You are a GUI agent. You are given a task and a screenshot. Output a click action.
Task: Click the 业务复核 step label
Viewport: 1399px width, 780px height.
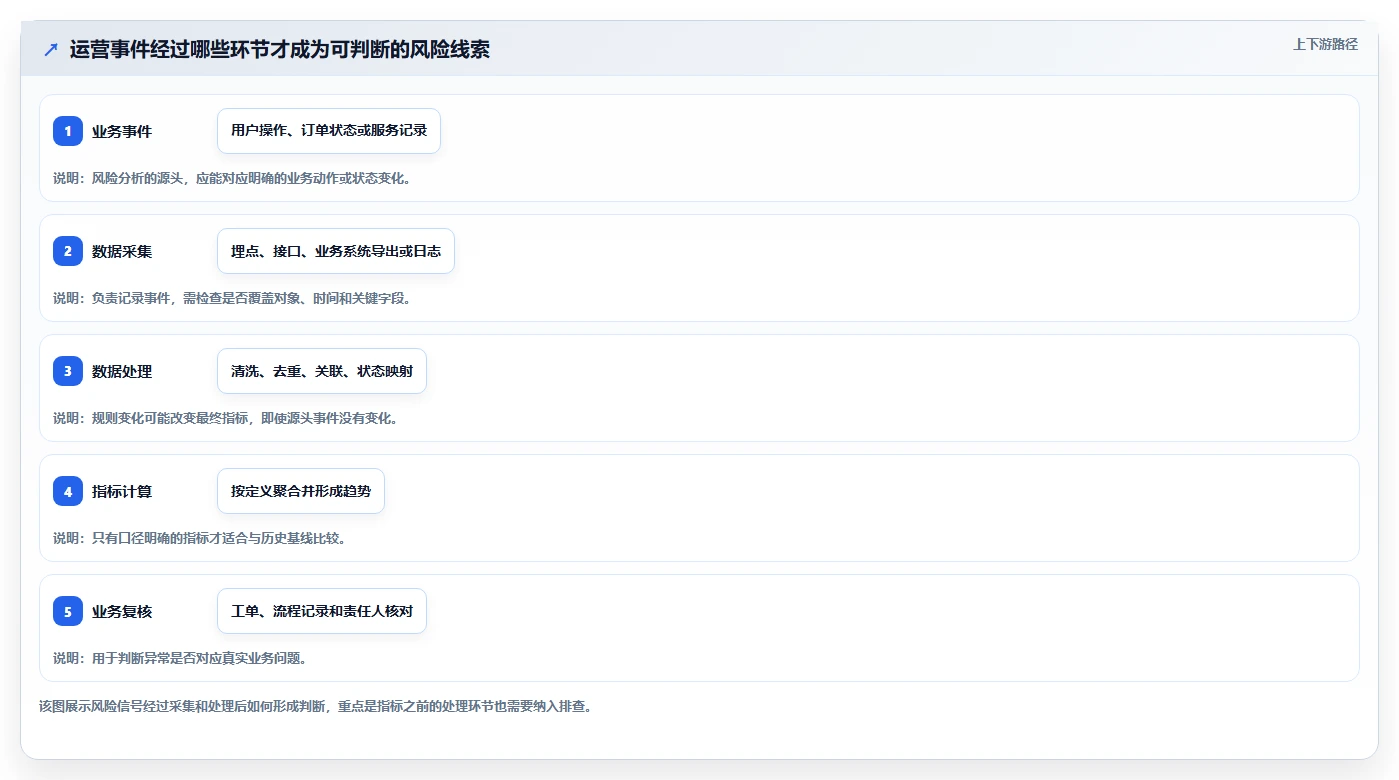(x=122, y=611)
